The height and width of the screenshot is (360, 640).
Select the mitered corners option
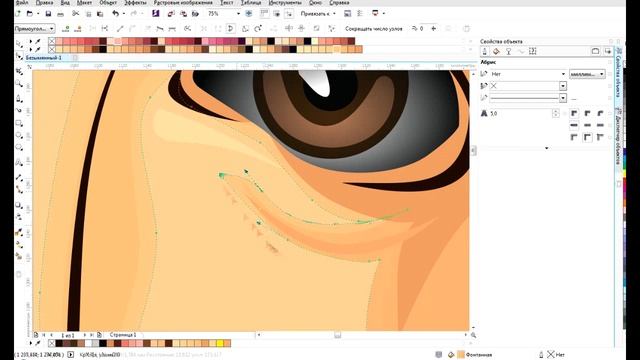(574, 113)
